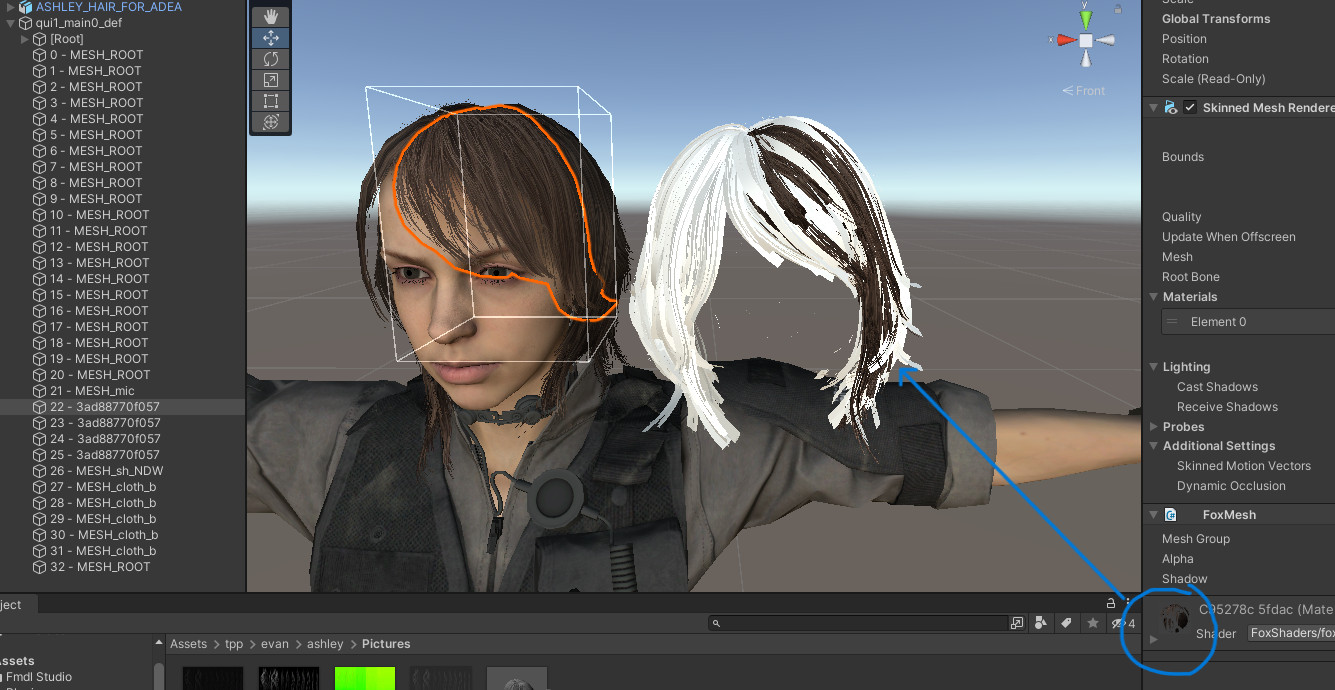
Task: Click cube icon of qui1_main0_def object
Action: tap(26, 23)
